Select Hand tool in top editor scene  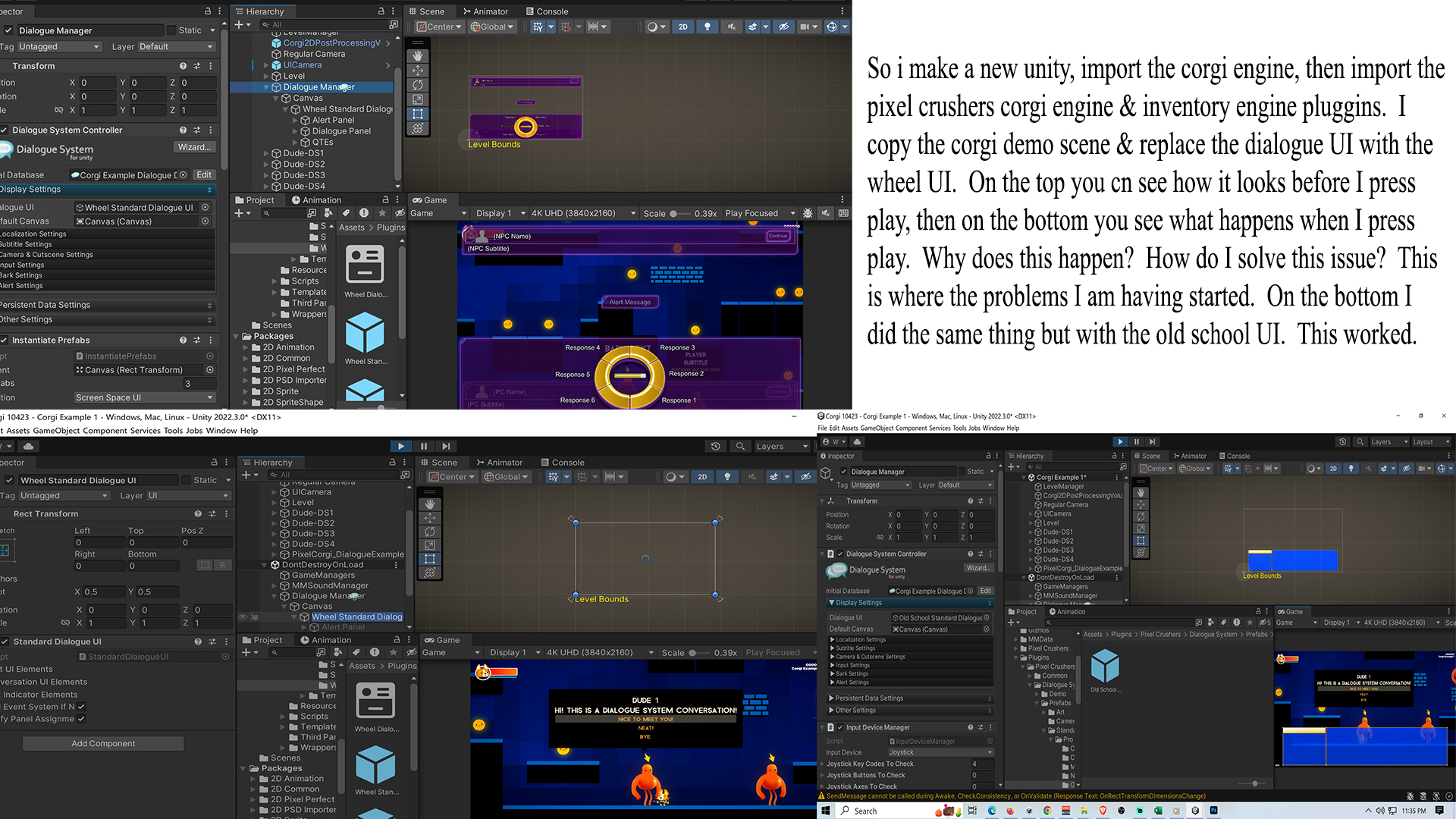[x=418, y=56]
